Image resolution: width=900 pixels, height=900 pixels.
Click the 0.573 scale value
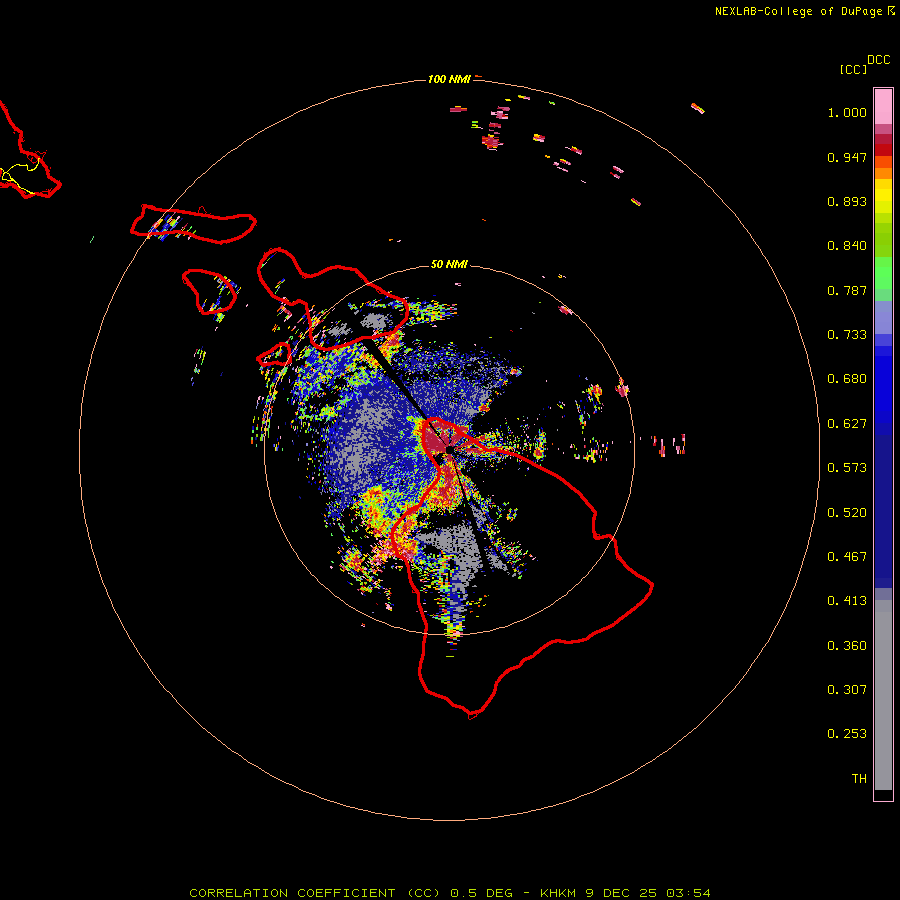point(847,468)
